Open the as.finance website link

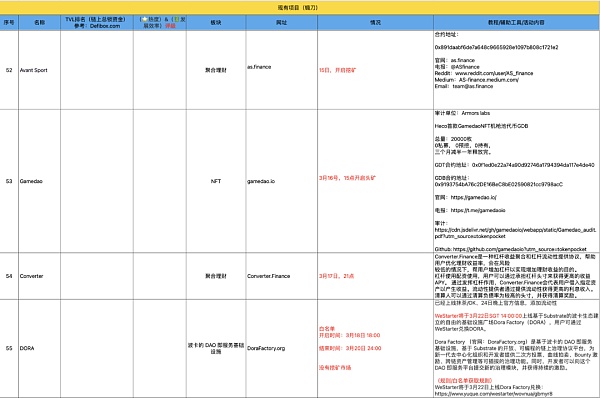coord(259,67)
